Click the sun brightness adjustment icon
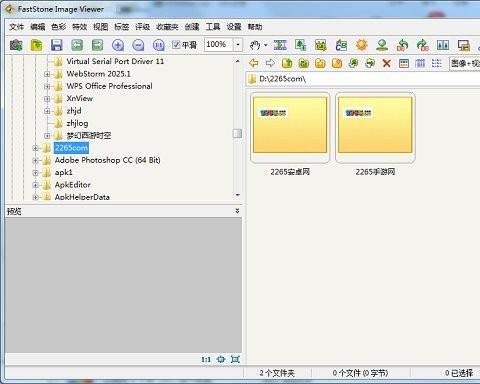This screenshot has width=480, height=384. tap(362, 45)
